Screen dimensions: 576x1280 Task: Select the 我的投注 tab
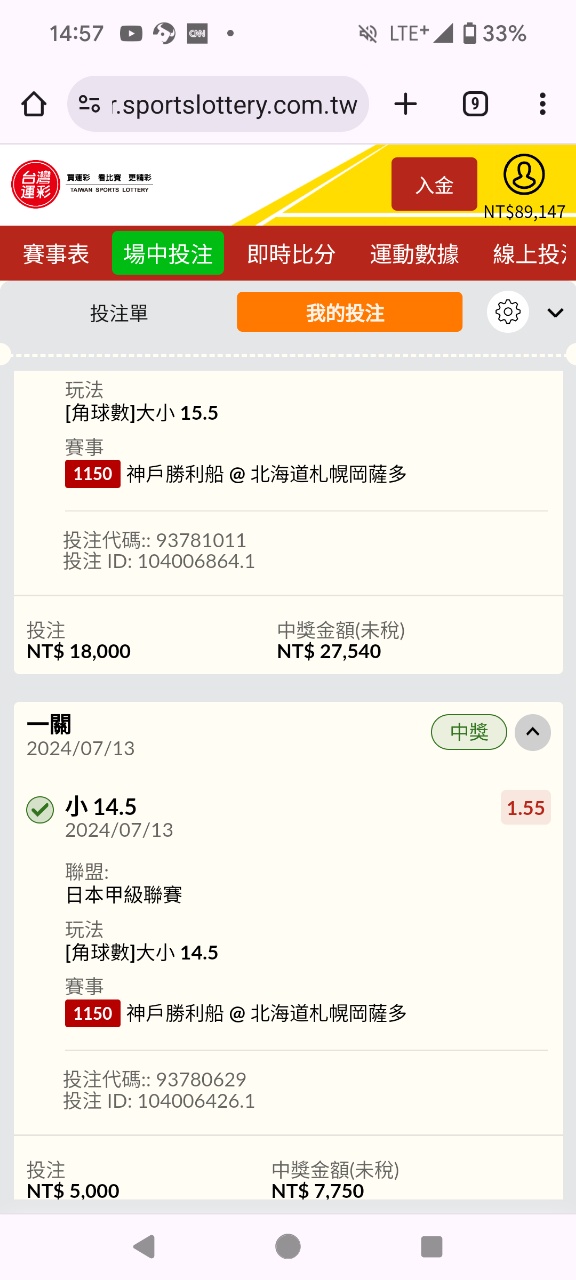click(349, 312)
